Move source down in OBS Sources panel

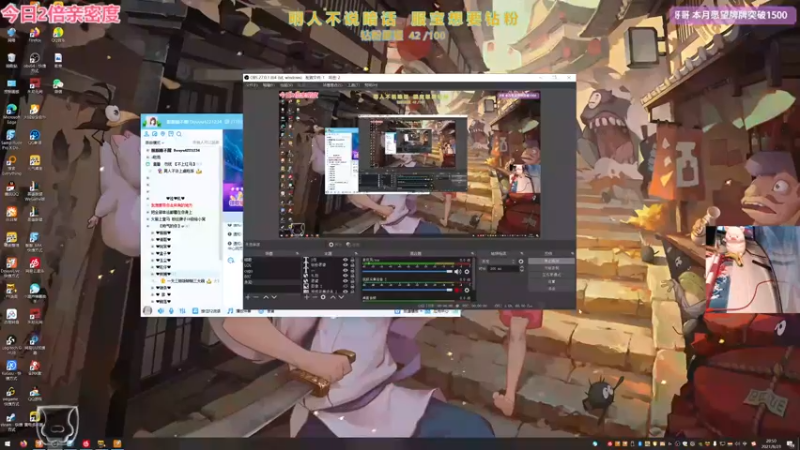[x=341, y=297]
